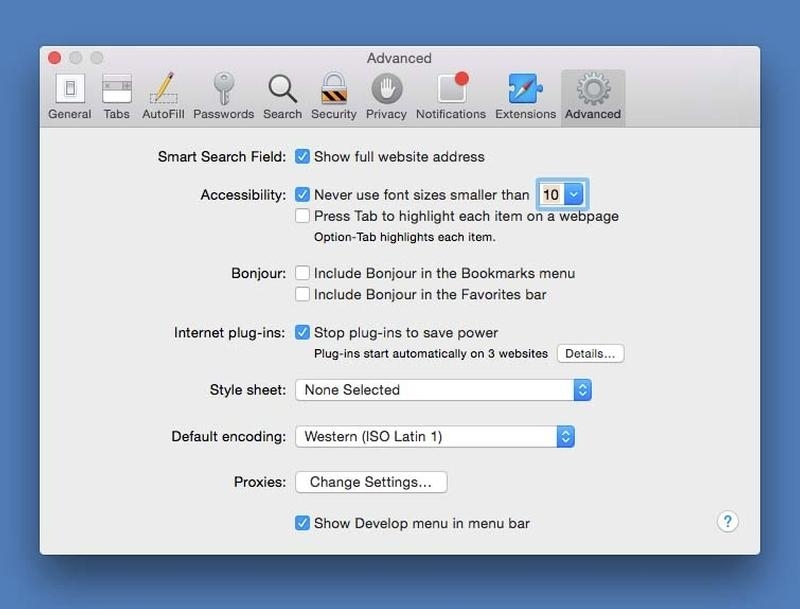The width and height of the screenshot is (800, 609).
Task: Open the Style sheet dropdown
Action: click(x=443, y=390)
